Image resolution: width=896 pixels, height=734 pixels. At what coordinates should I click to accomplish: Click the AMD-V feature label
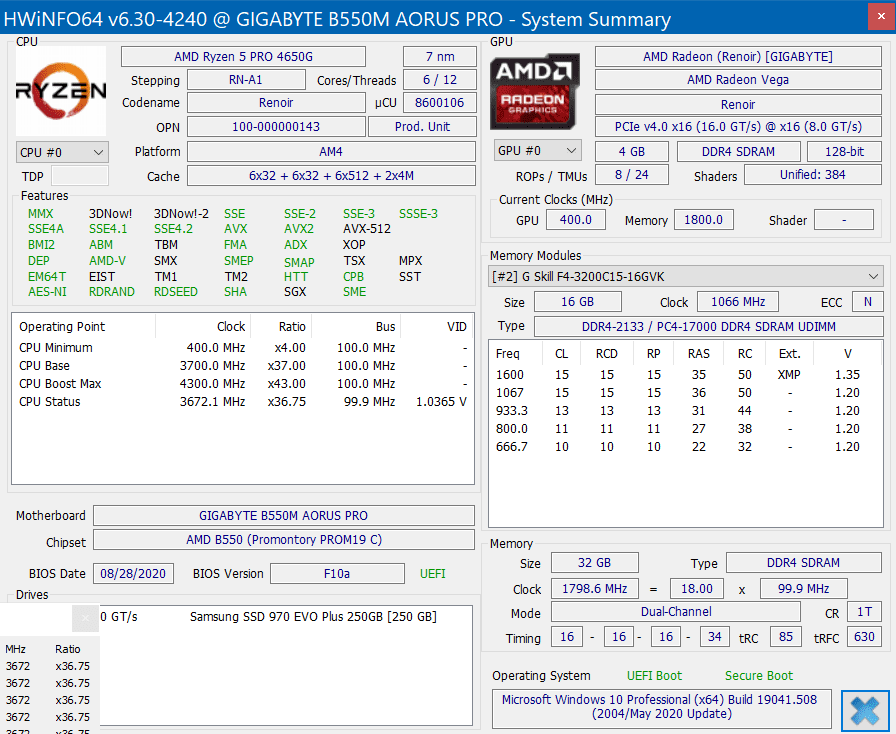point(107,261)
